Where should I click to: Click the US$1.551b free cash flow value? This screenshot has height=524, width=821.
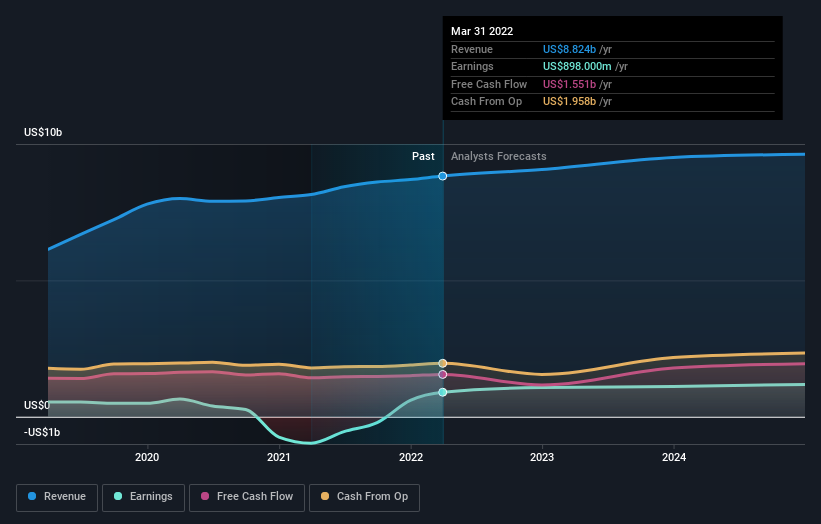point(569,84)
